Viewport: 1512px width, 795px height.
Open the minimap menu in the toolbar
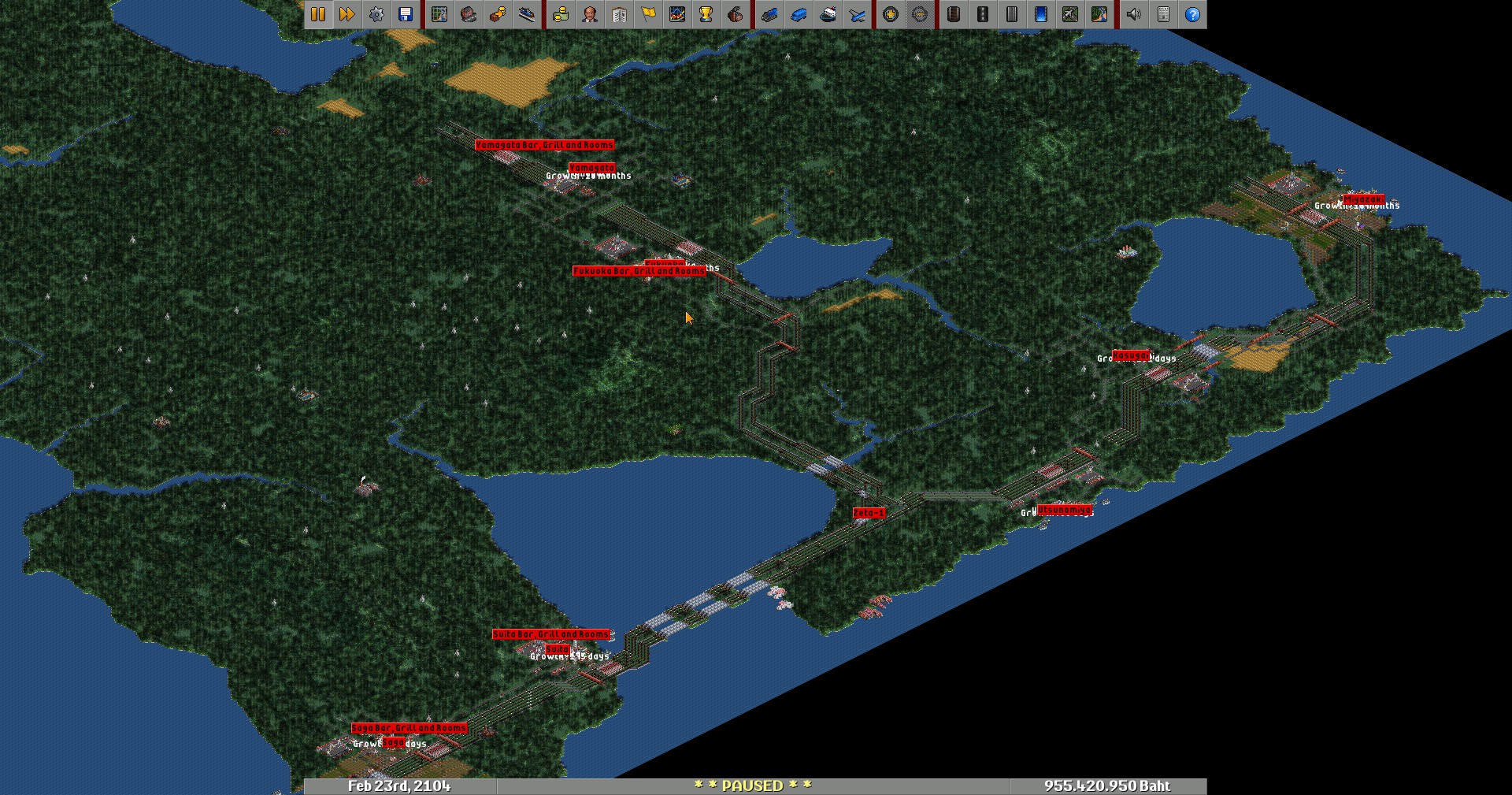click(439, 14)
